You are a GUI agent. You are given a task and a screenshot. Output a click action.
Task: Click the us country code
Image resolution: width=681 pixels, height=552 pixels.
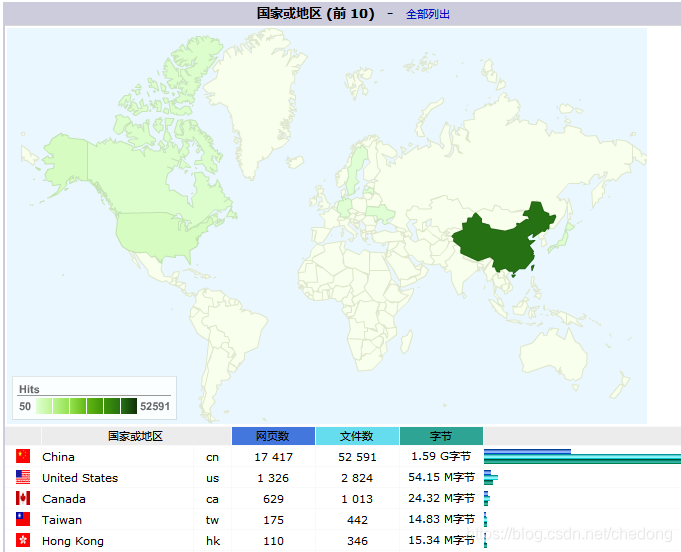pyautogui.click(x=212, y=478)
